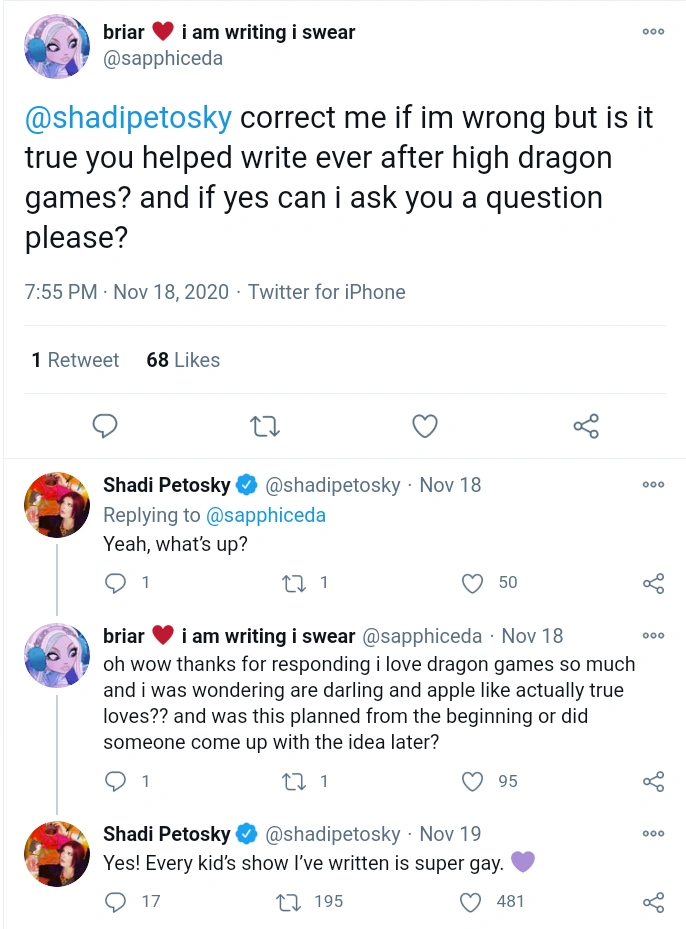Viewport: 686px width, 929px height.
Task: Open more options on Shadi's first reply
Action: [653, 484]
